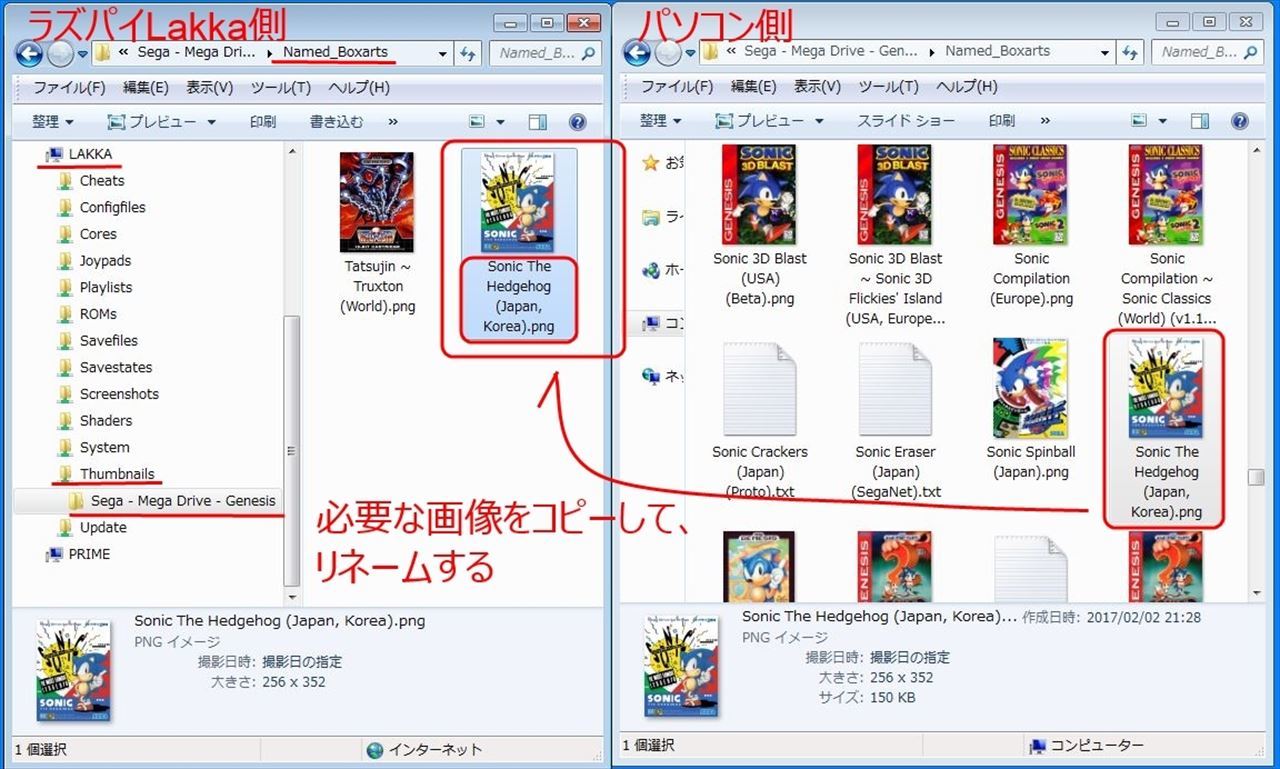Click refresh button beside left window address bar

tap(468, 54)
